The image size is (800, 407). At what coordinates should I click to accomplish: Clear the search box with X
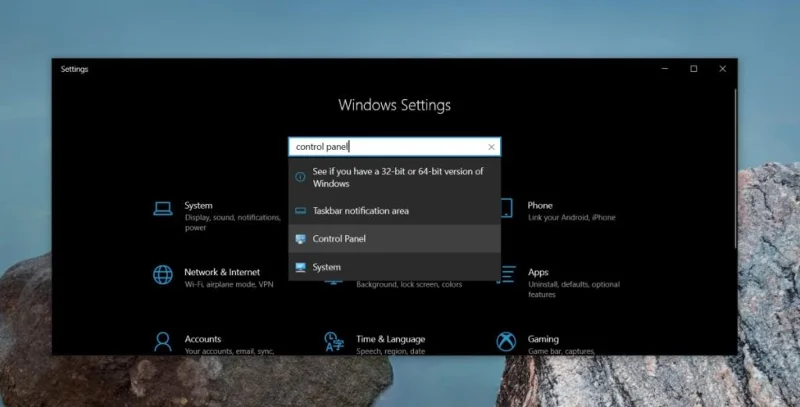pos(491,147)
